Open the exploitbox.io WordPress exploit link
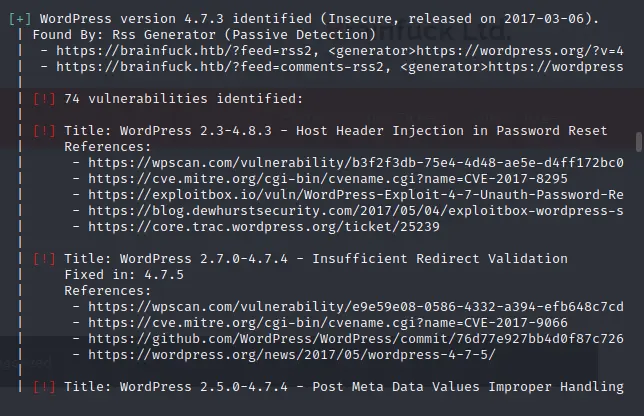Viewport: 644px width, 416px height. point(356,195)
